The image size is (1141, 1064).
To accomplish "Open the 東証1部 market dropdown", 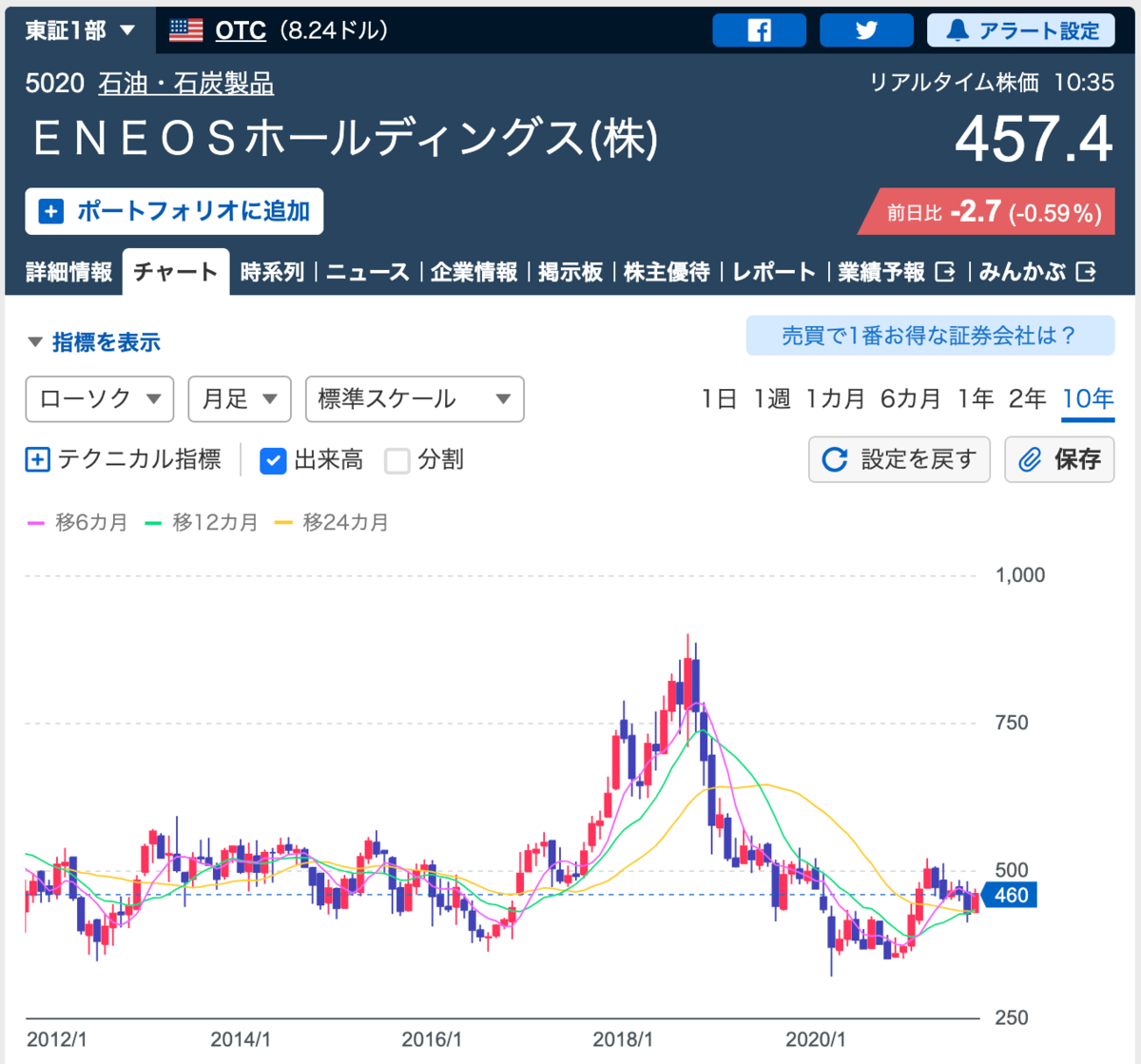I will (x=80, y=30).
